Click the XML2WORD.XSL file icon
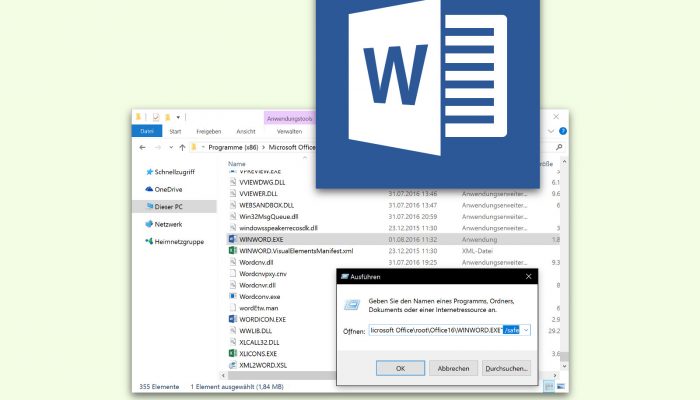Screen dimensions: 700x400 pos(233,365)
